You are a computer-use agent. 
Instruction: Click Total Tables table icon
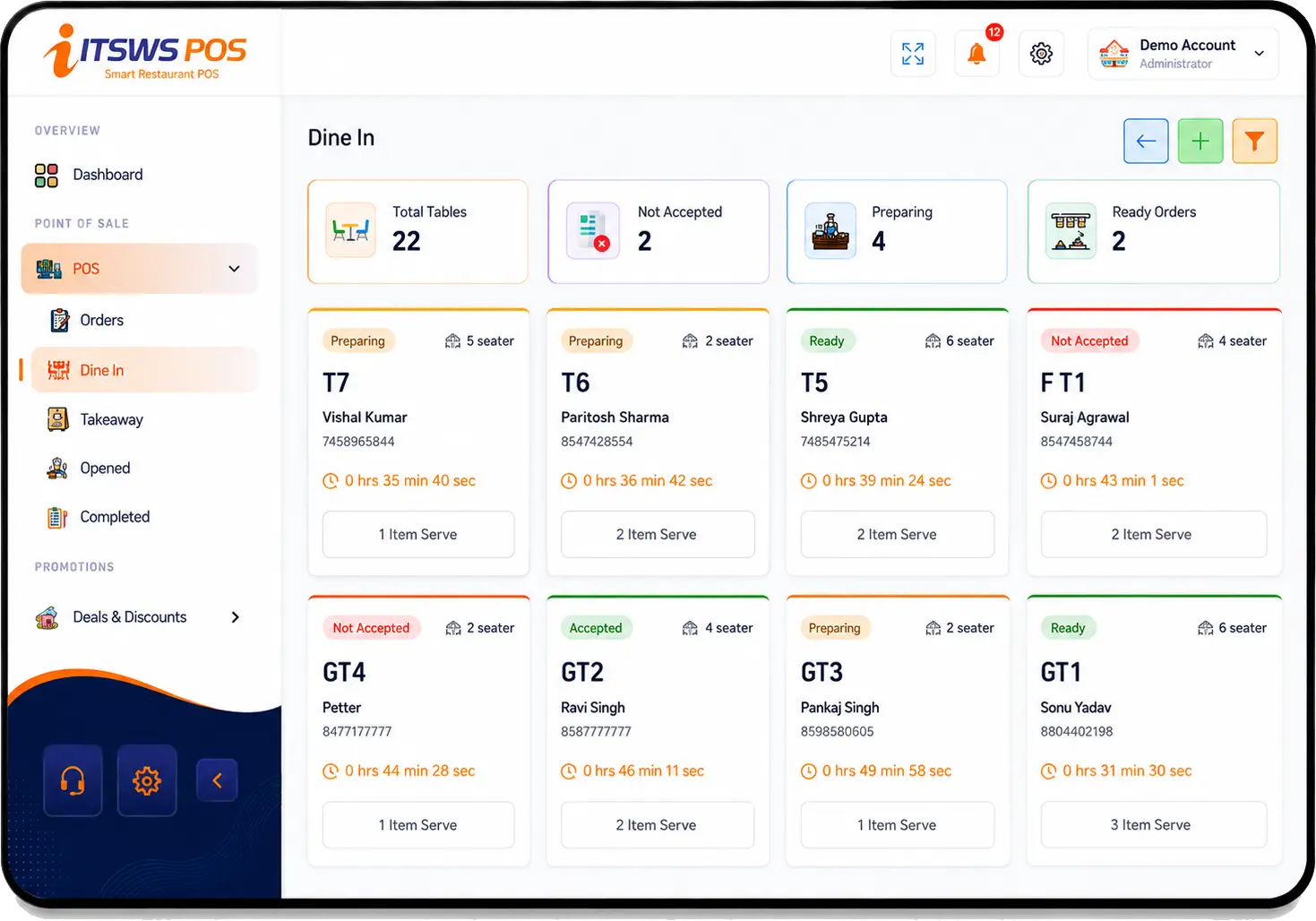click(x=350, y=230)
